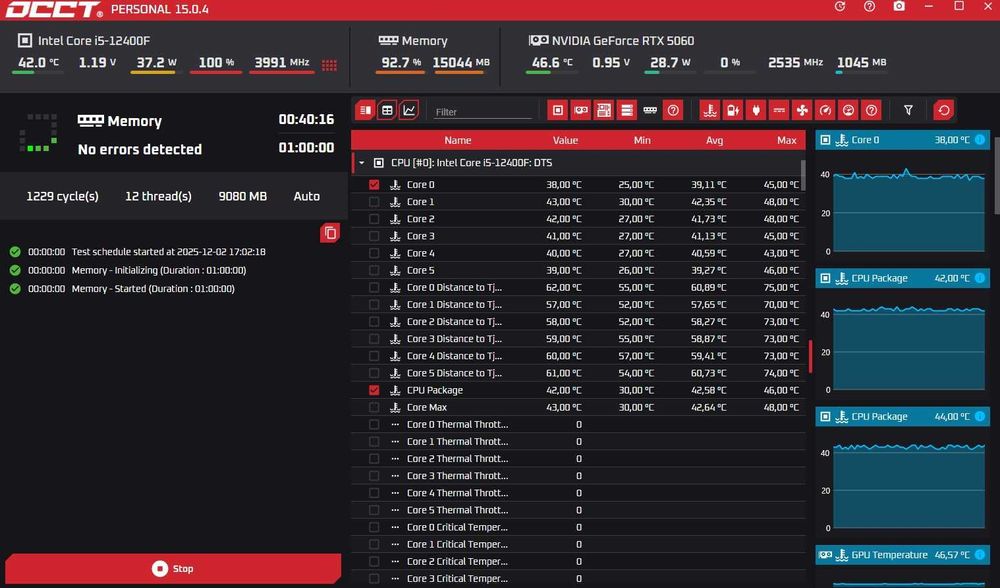Sort table by Value column
1000x588 pixels.
coord(565,140)
